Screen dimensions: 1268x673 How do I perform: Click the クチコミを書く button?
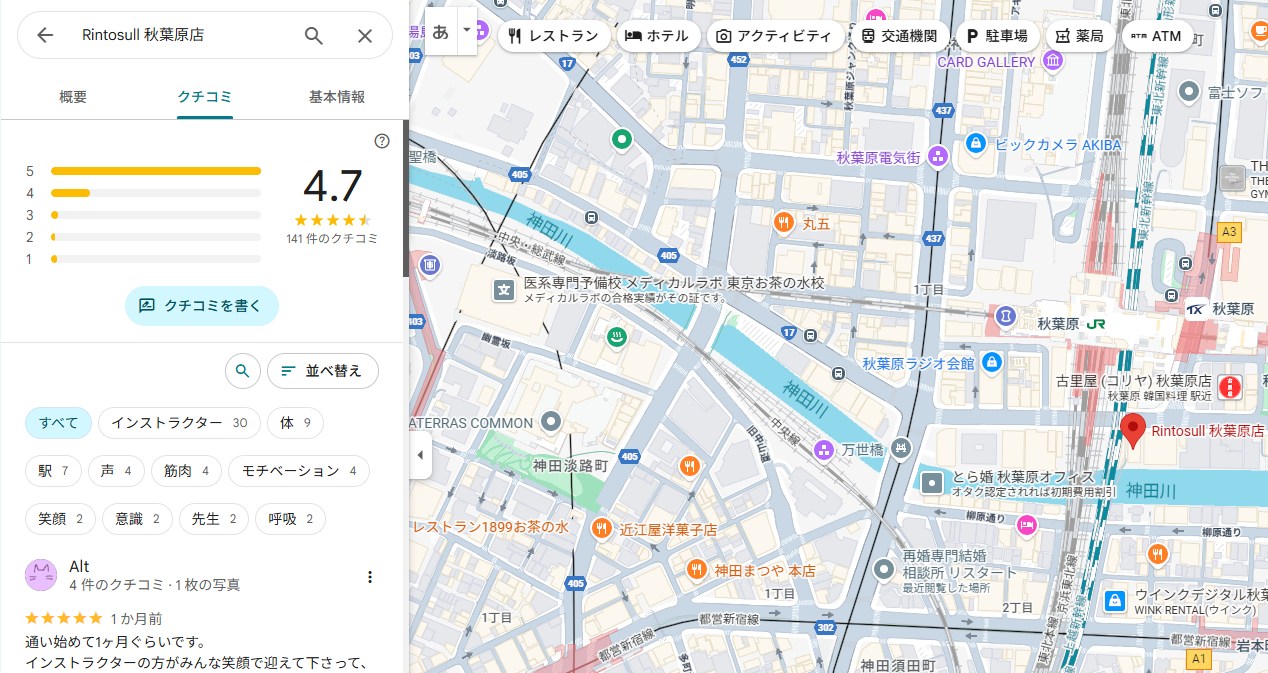point(201,306)
